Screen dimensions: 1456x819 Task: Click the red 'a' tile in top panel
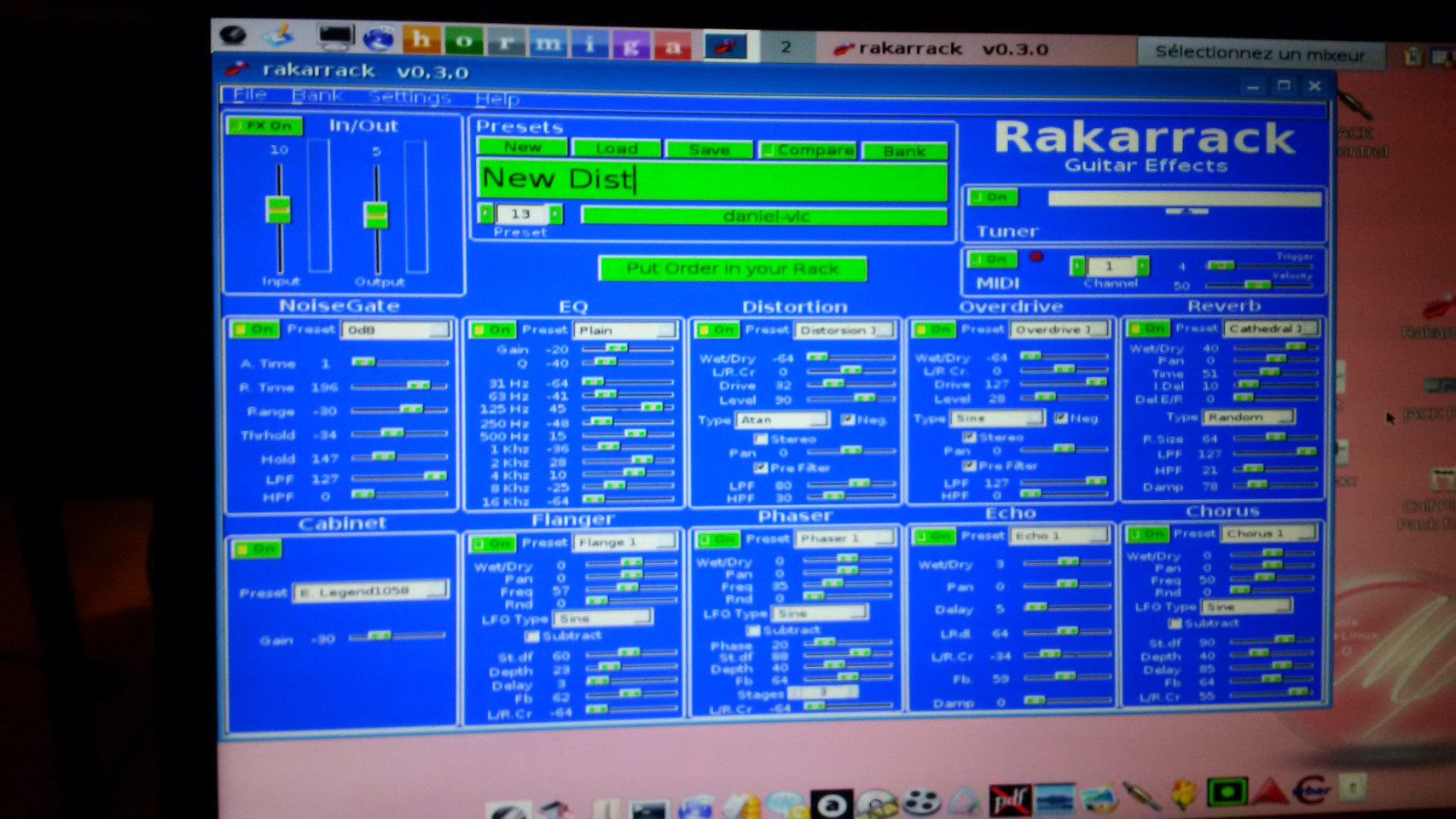pos(672,45)
